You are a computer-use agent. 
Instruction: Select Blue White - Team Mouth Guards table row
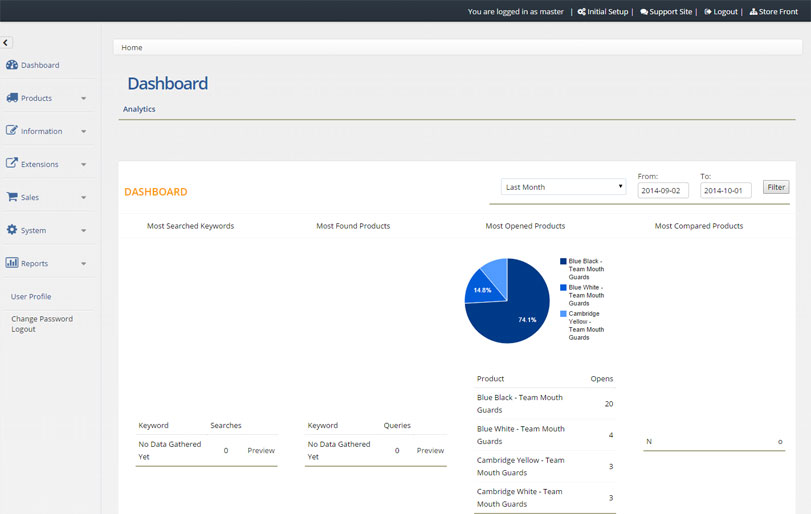click(x=545, y=435)
